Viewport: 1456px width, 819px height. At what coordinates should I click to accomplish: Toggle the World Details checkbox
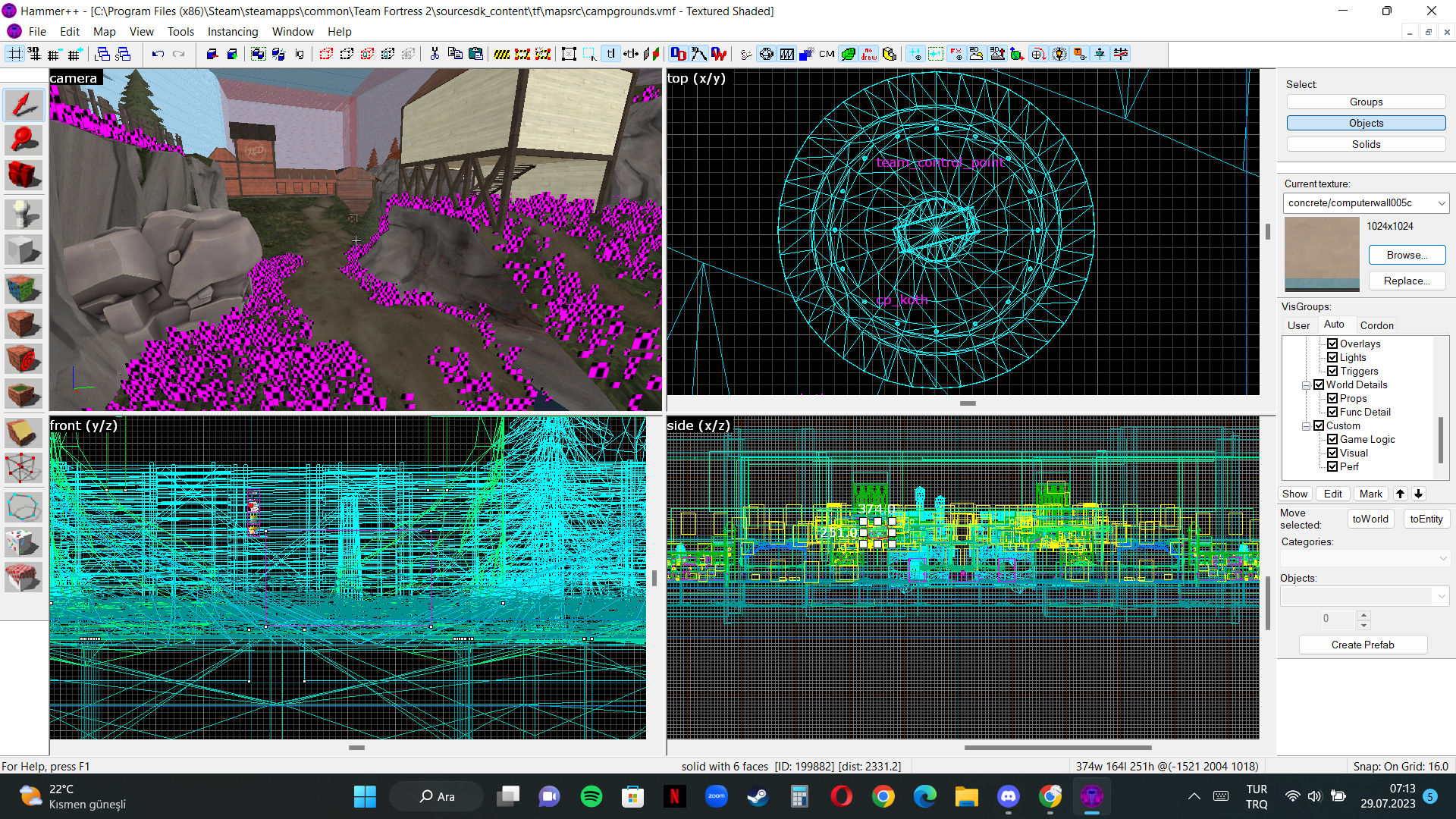[x=1319, y=384]
